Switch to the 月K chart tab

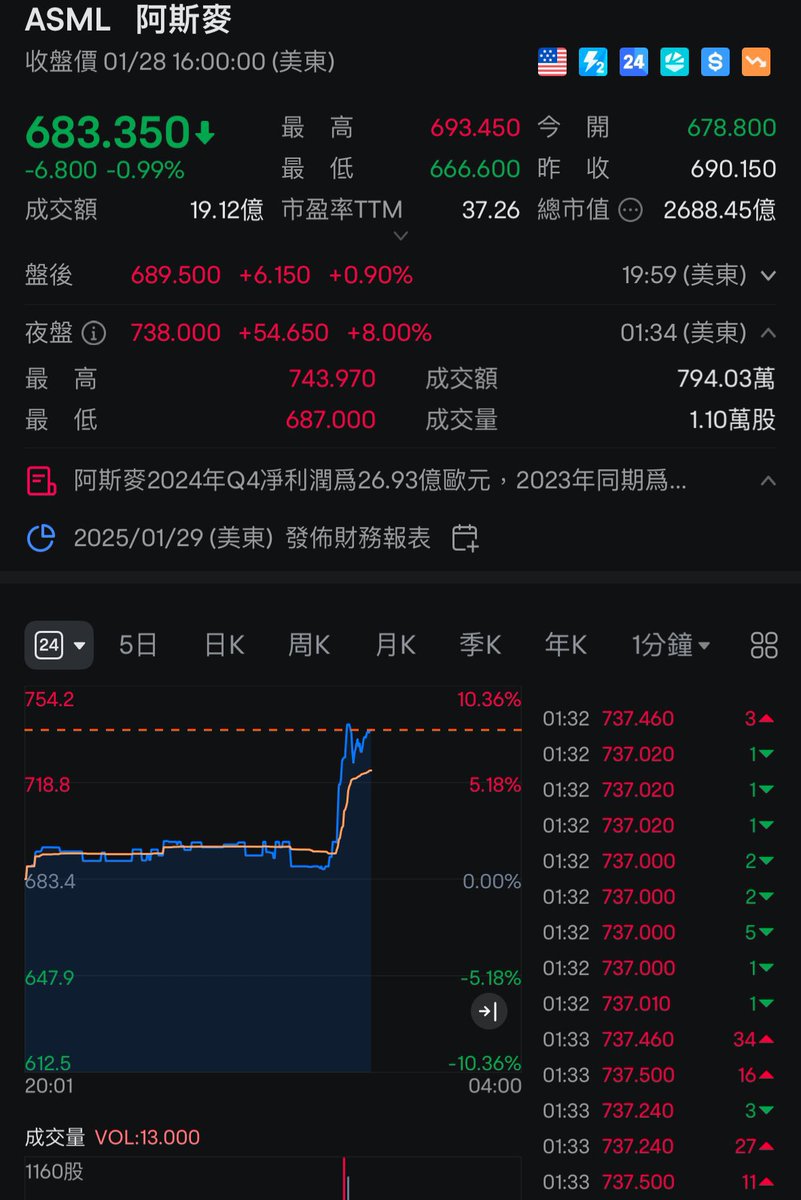395,645
